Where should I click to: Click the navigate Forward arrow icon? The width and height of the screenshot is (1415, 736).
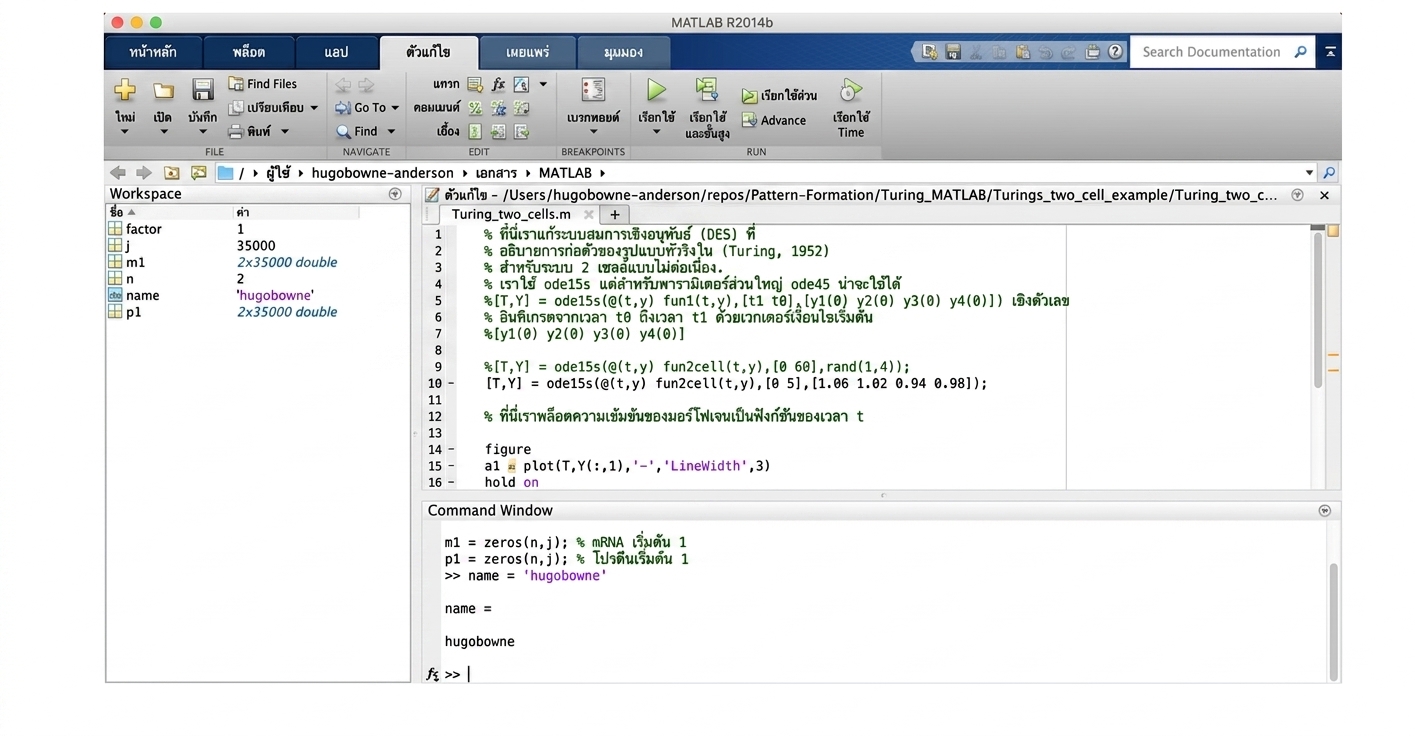point(366,85)
